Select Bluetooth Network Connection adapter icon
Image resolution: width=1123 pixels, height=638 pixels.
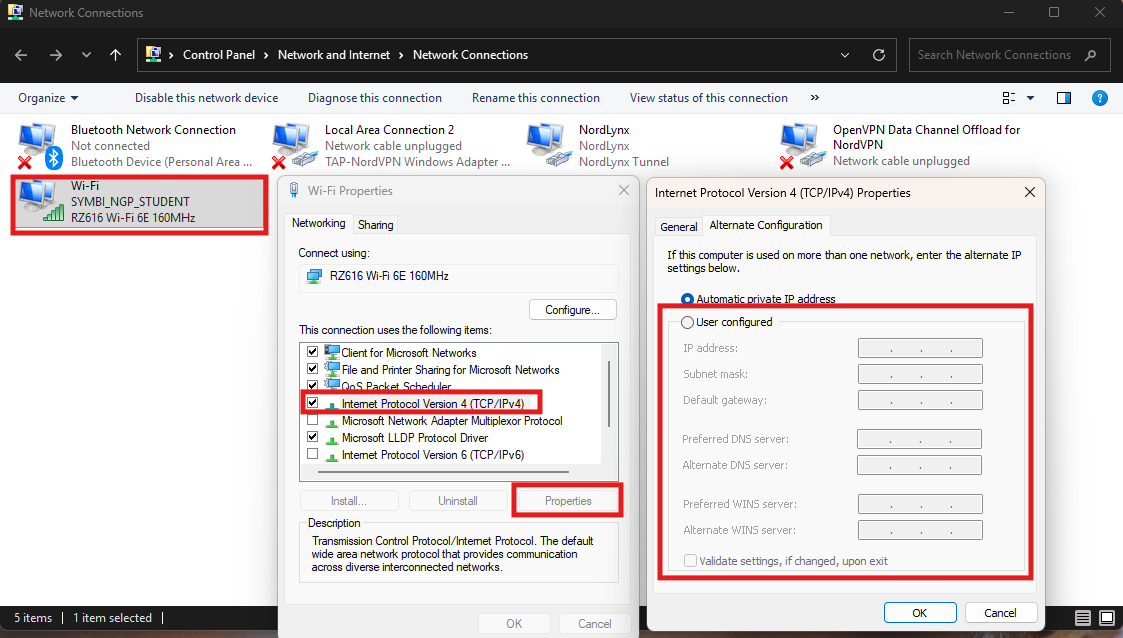point(38,145)
